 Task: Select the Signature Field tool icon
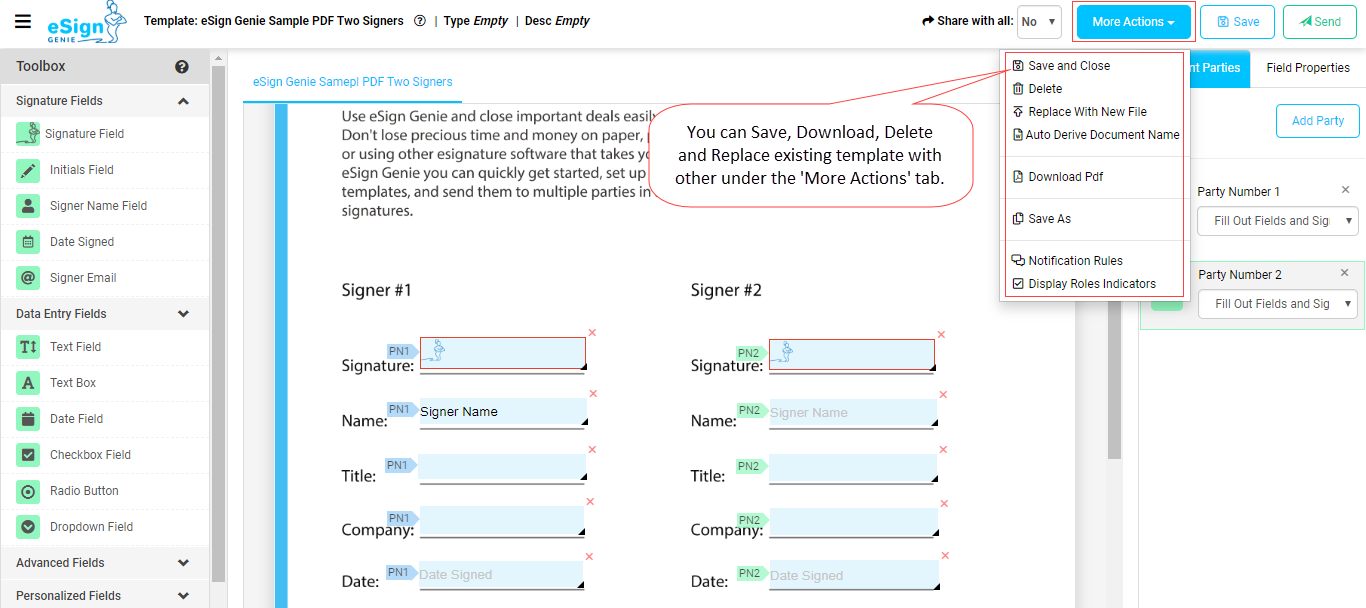click(29, 134)
